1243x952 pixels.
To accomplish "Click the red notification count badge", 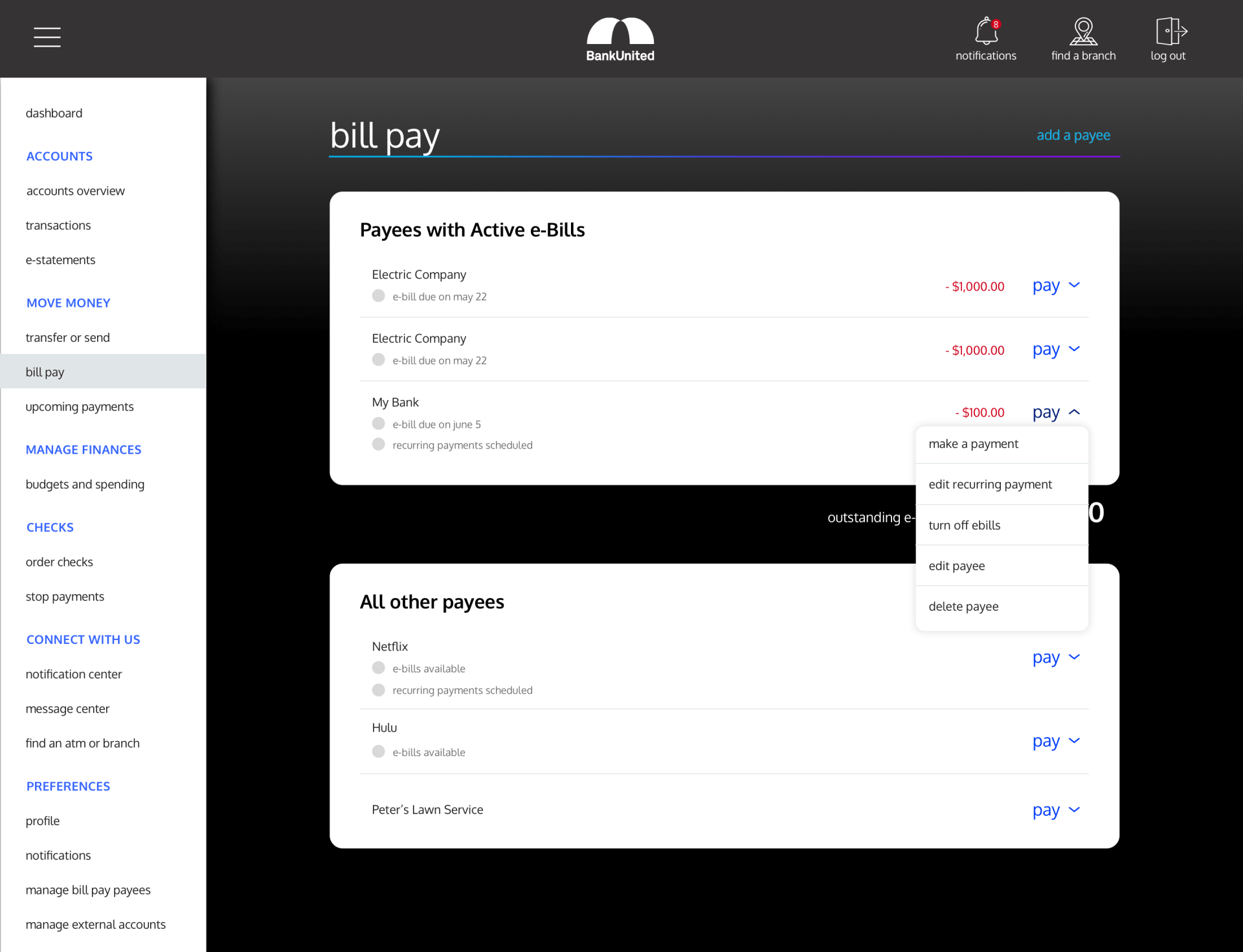I will (x=996, y=25).
